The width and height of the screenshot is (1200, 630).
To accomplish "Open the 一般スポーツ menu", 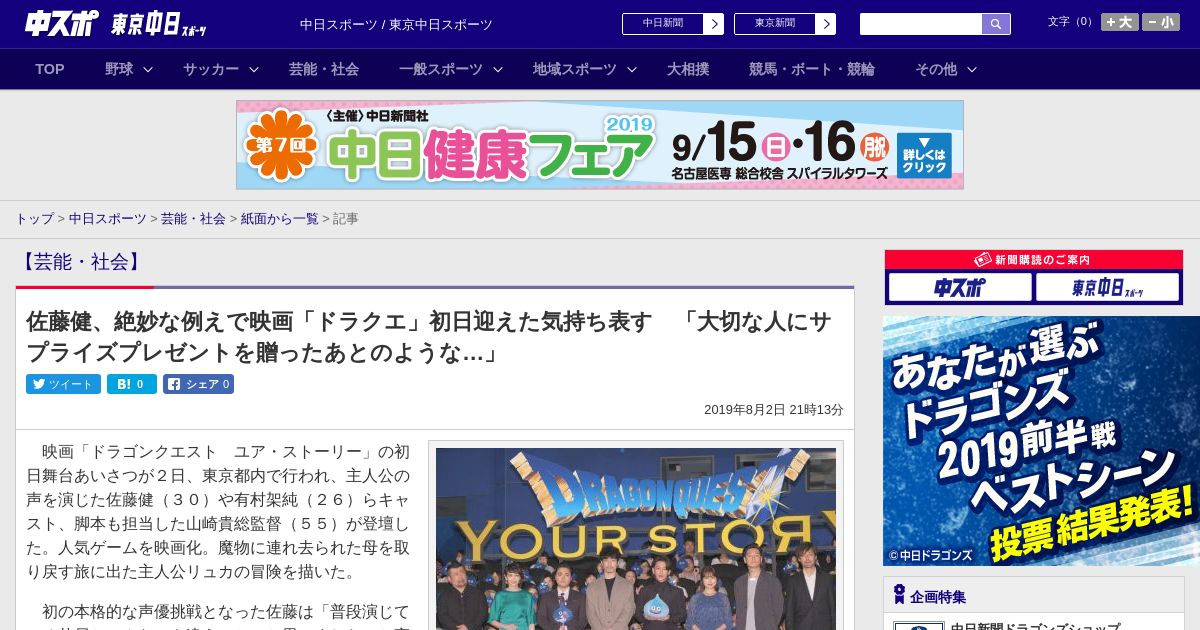I will 441,69.
